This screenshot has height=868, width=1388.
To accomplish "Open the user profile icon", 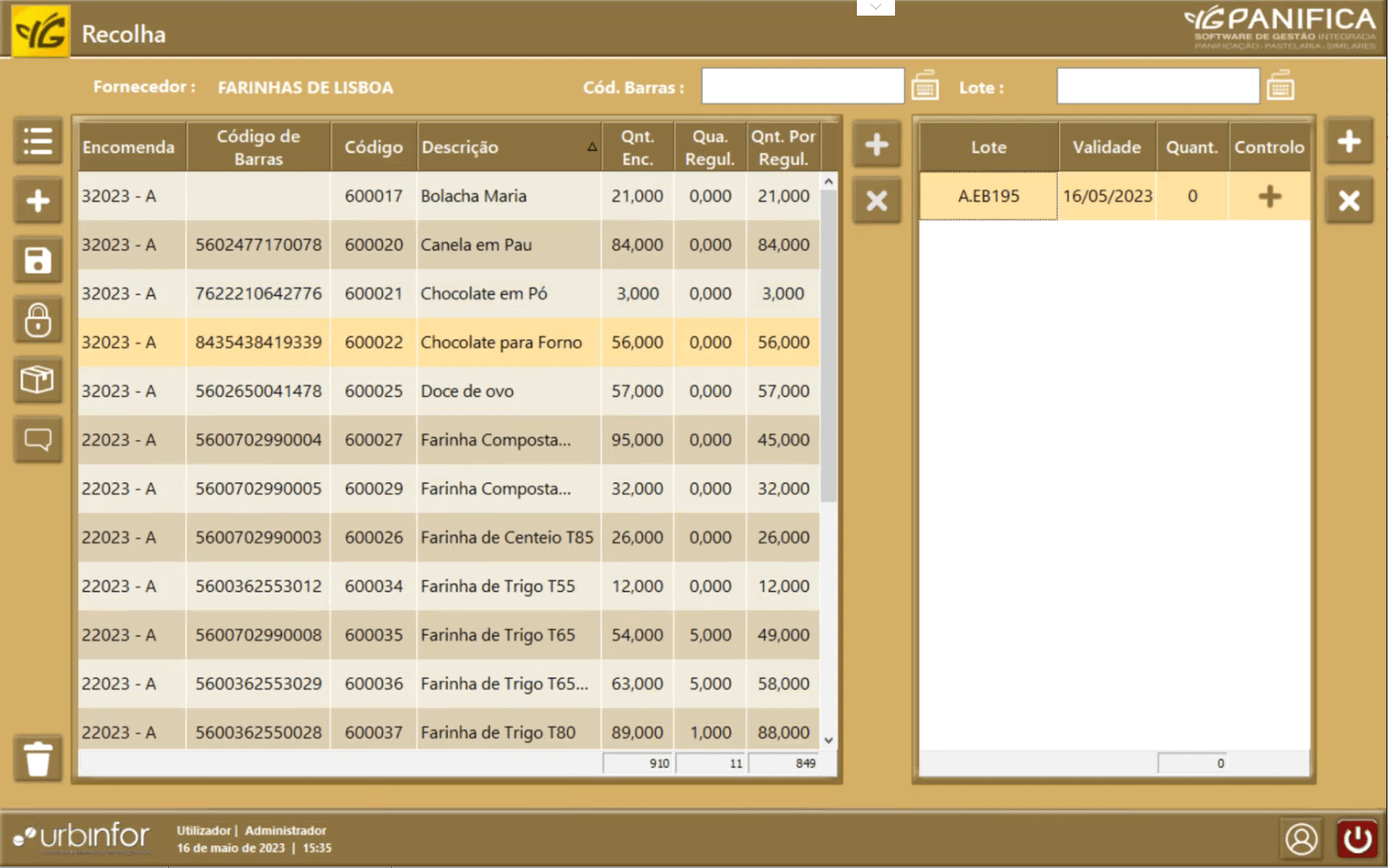I will click(1300, 839).
